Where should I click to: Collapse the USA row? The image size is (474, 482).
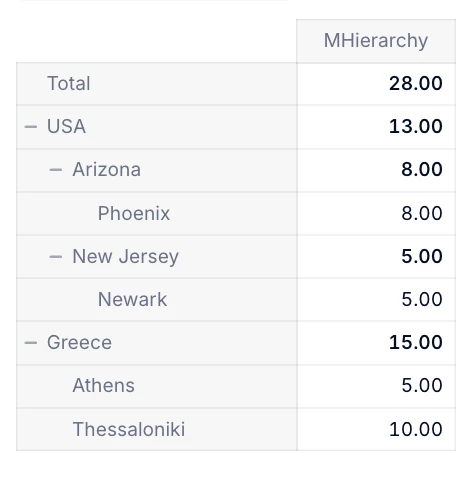coord(31,127)
